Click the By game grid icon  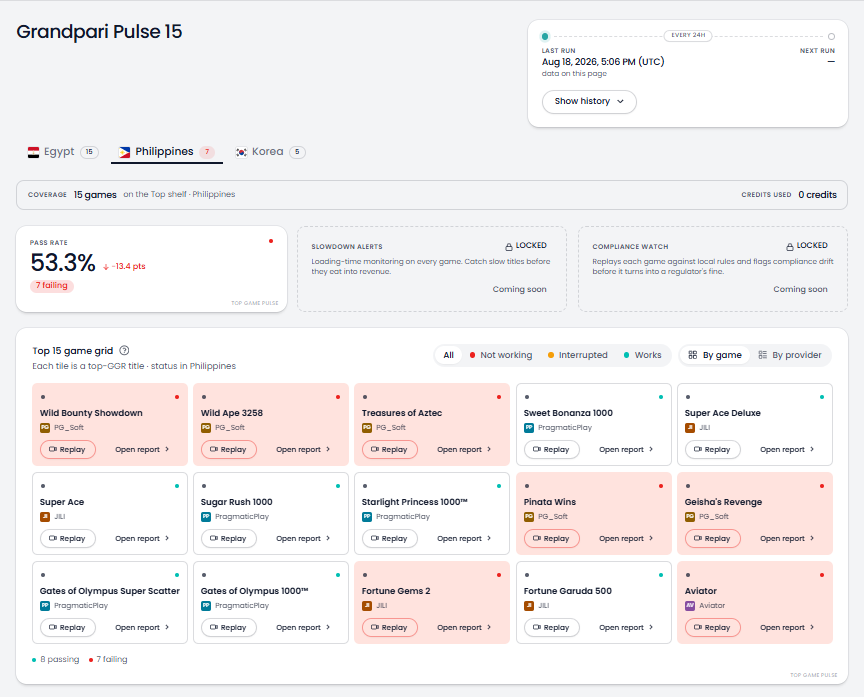pos(693,355)
